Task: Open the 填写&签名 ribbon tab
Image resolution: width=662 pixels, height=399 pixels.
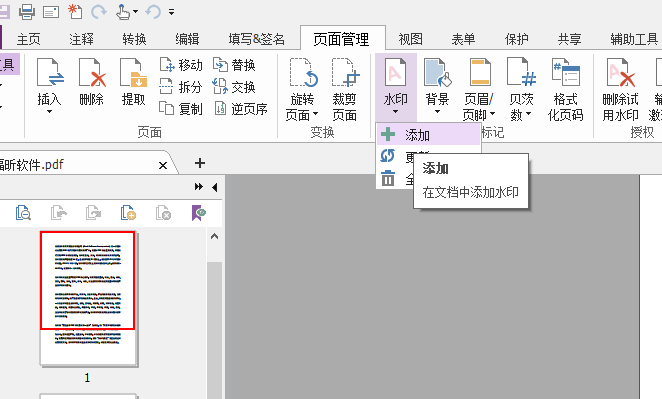Action: [x=257, y=39]
